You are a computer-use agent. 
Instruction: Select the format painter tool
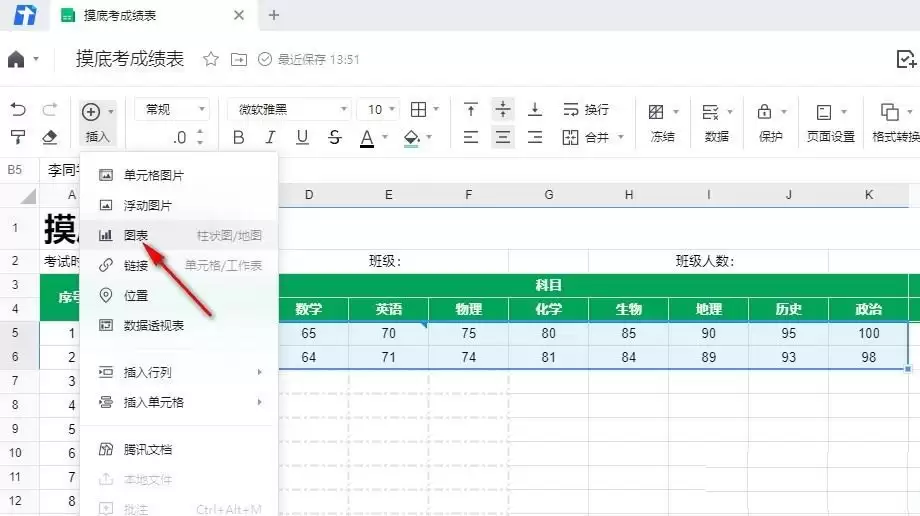17,137
